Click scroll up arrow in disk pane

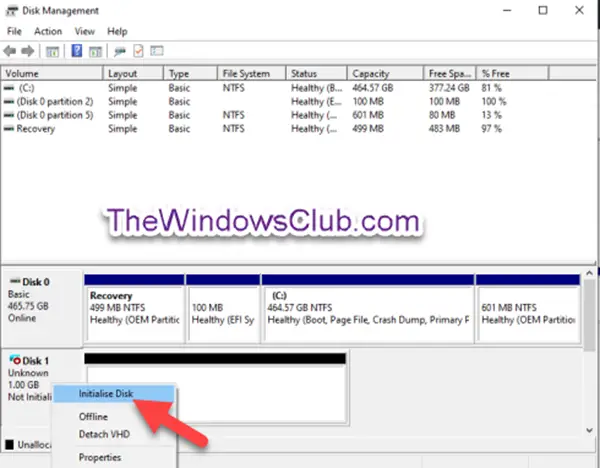click(x=589, y=273)
